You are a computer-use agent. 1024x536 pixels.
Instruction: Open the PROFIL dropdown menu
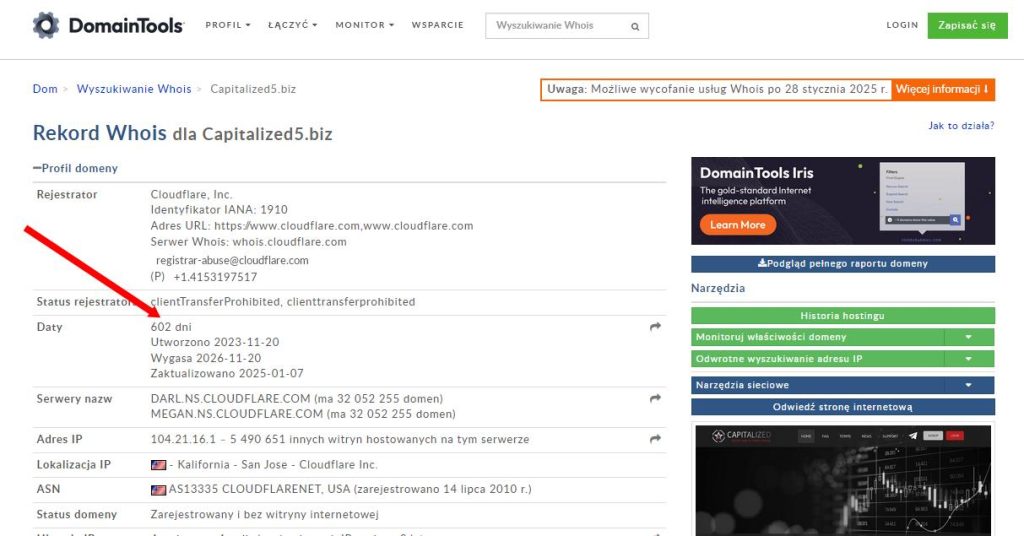[x=227, y=25]
